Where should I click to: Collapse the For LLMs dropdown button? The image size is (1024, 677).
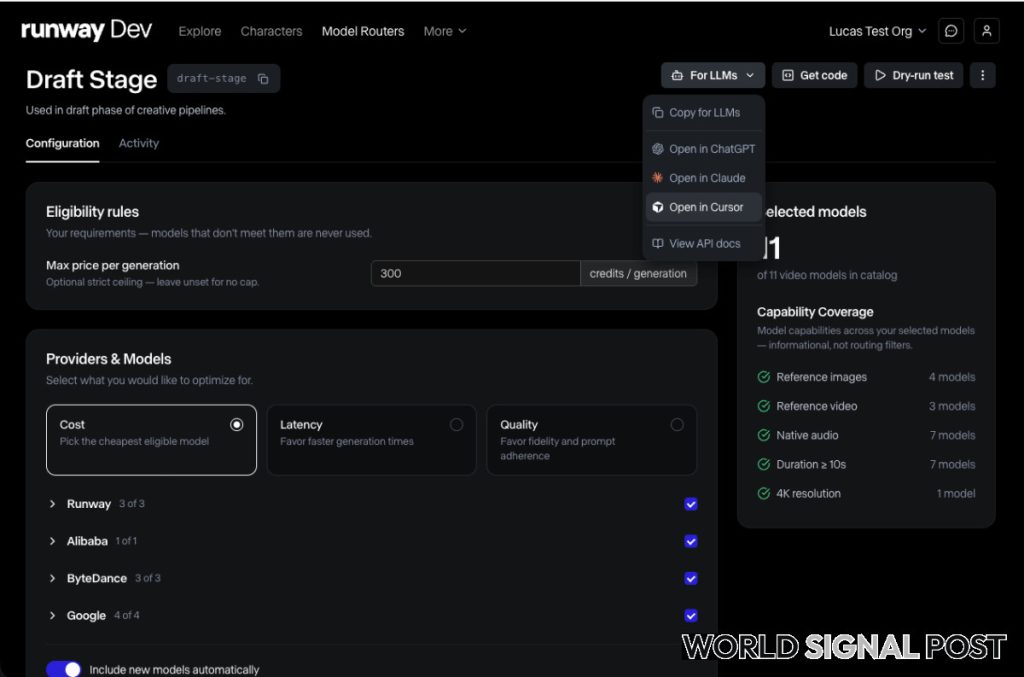712,75
